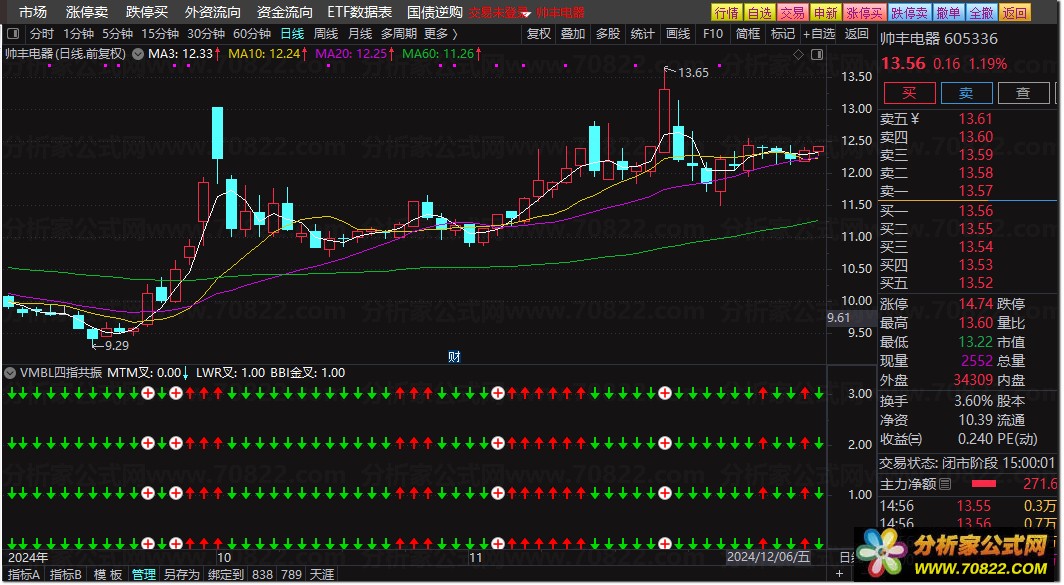
Task: Expand the round dropdown beside 帅丰电器(日线.前复权)
Action: click(138, 54)
